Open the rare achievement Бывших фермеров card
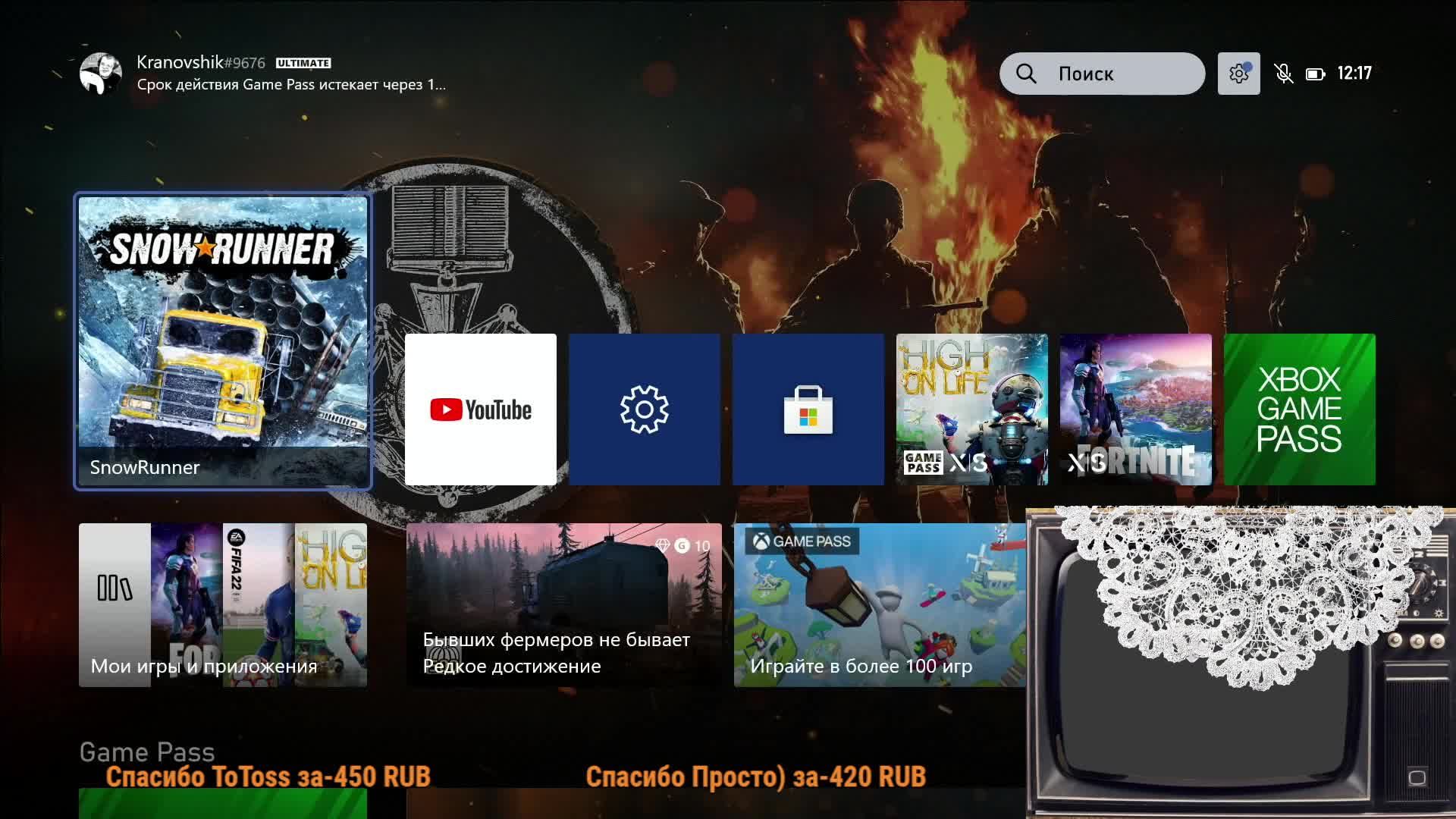This screenshot has width=1456, height=819. 564,605
